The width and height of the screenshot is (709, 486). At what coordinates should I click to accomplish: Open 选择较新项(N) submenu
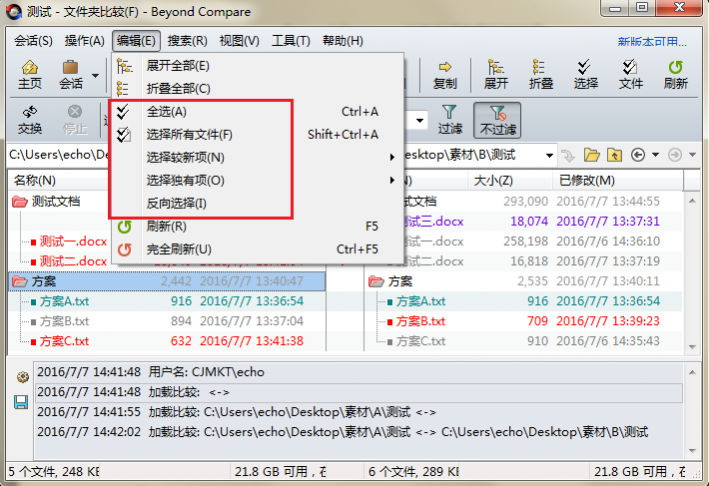258,158
